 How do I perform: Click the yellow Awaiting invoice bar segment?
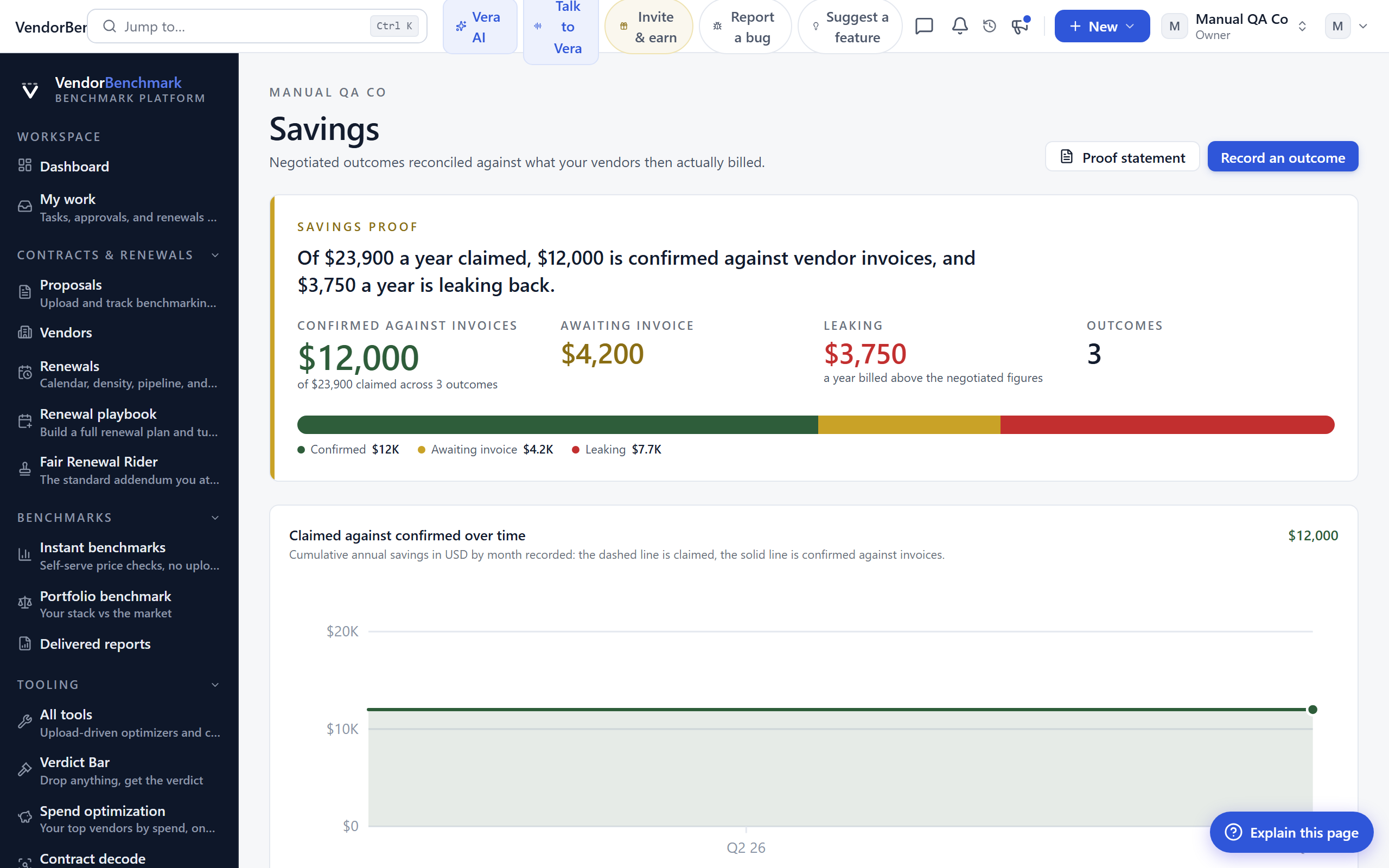[909, 425]
